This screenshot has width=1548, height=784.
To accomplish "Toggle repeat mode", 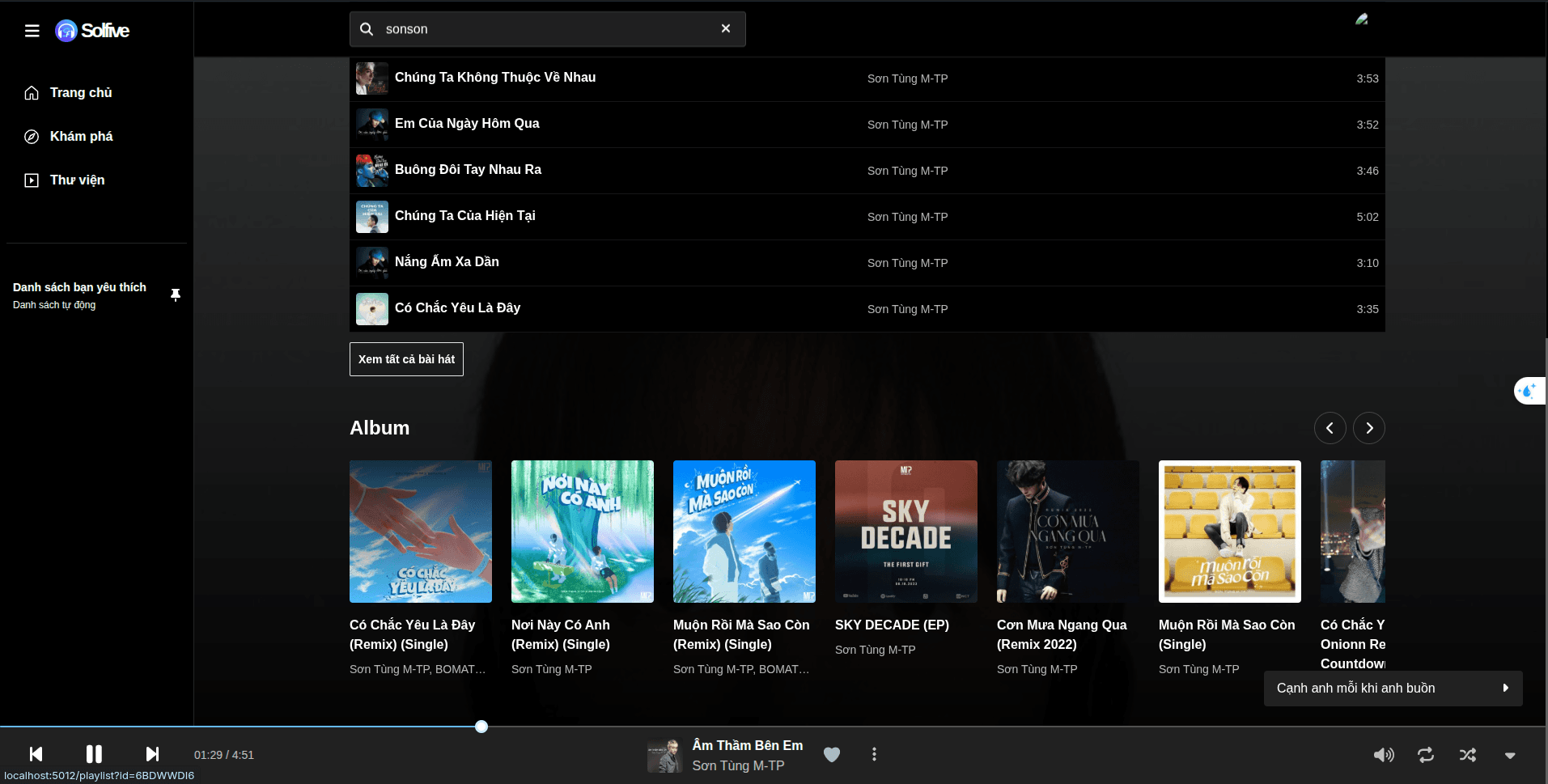I will click(1426, 755).
